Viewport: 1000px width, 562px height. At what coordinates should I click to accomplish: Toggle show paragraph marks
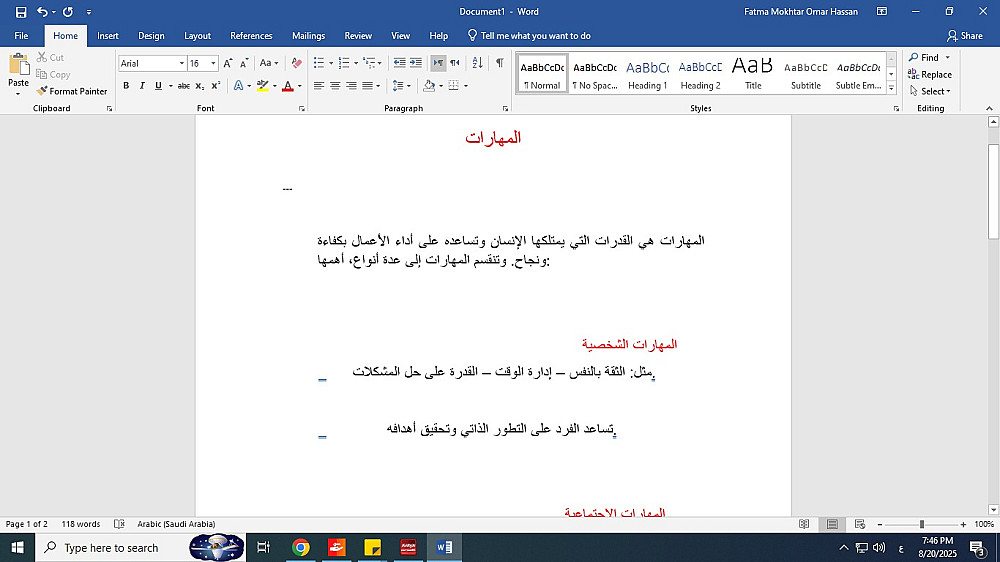500,63
